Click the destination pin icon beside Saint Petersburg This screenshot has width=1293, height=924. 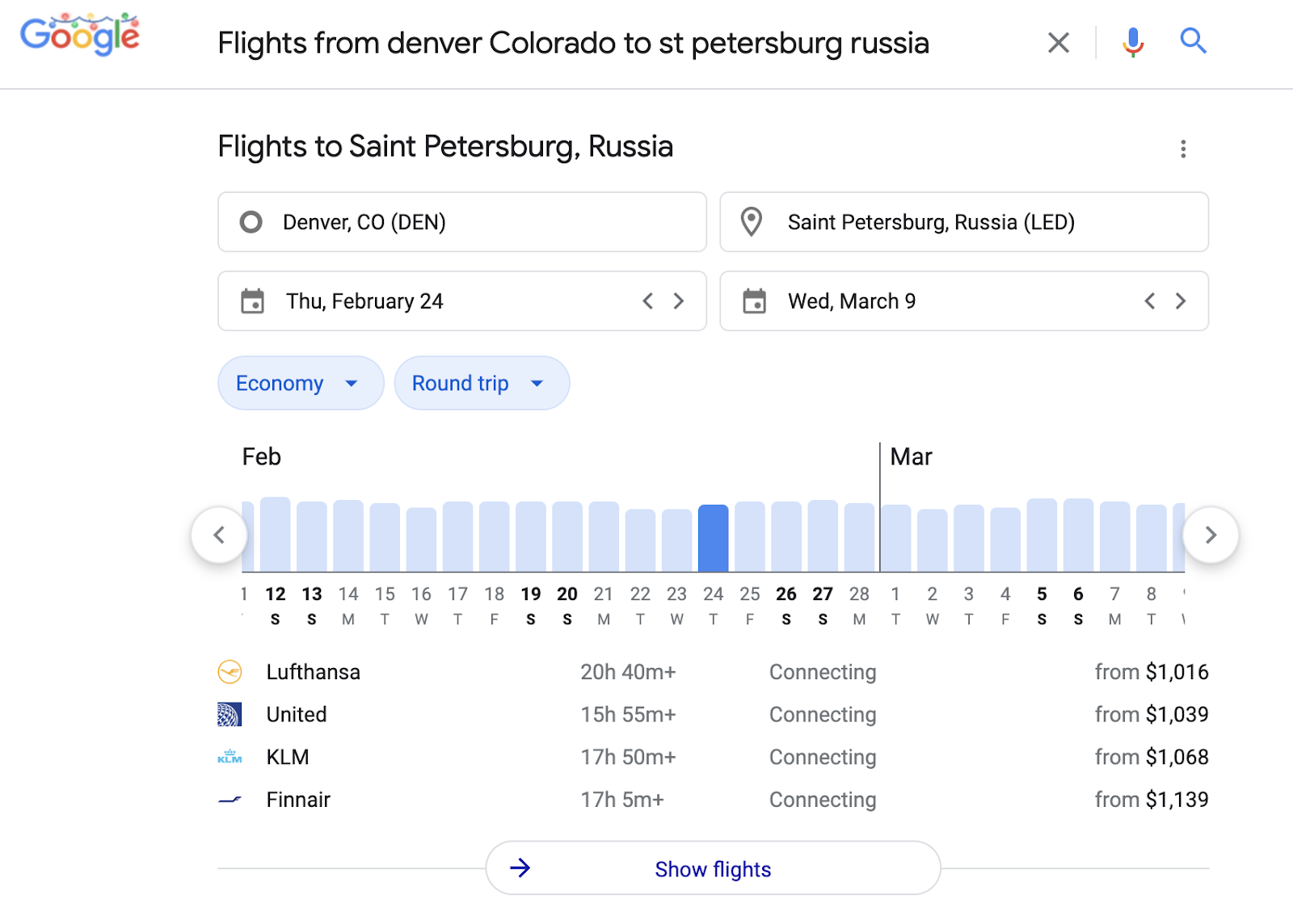752,222
